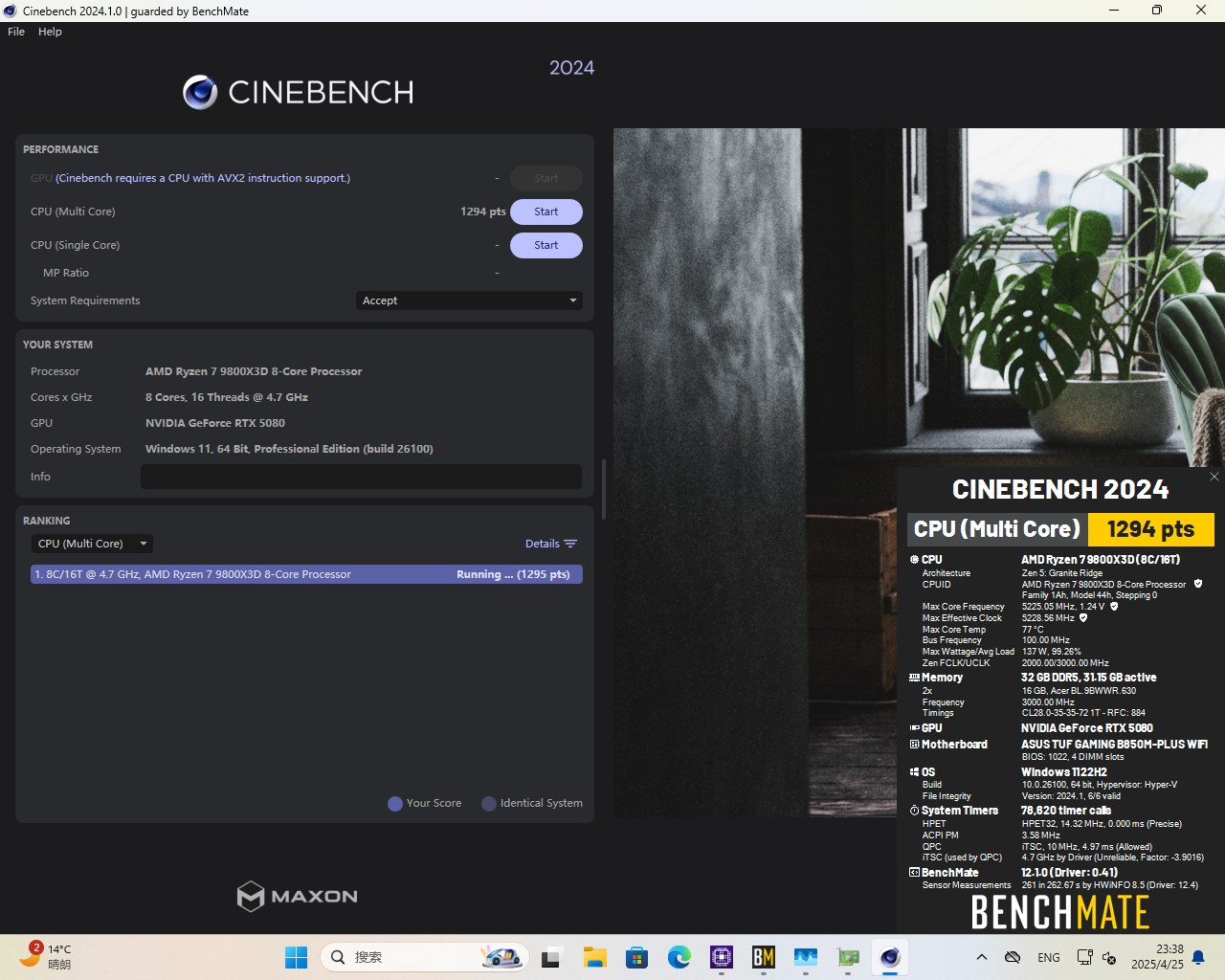
Task: Click the muted volume tray icon
Action: tap(1109, 957)
